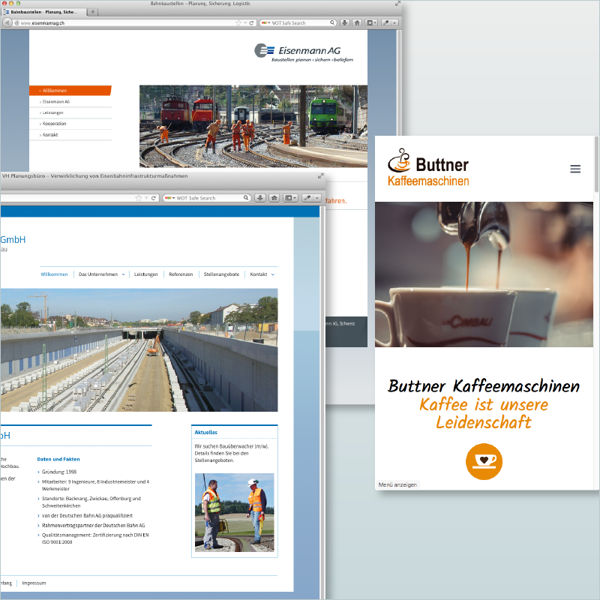The height and width of the screenshot is (600, 600).
Task: Click the Buttner page vertical scrollbar
Action: pyautogui.click(x=596, y=165)
